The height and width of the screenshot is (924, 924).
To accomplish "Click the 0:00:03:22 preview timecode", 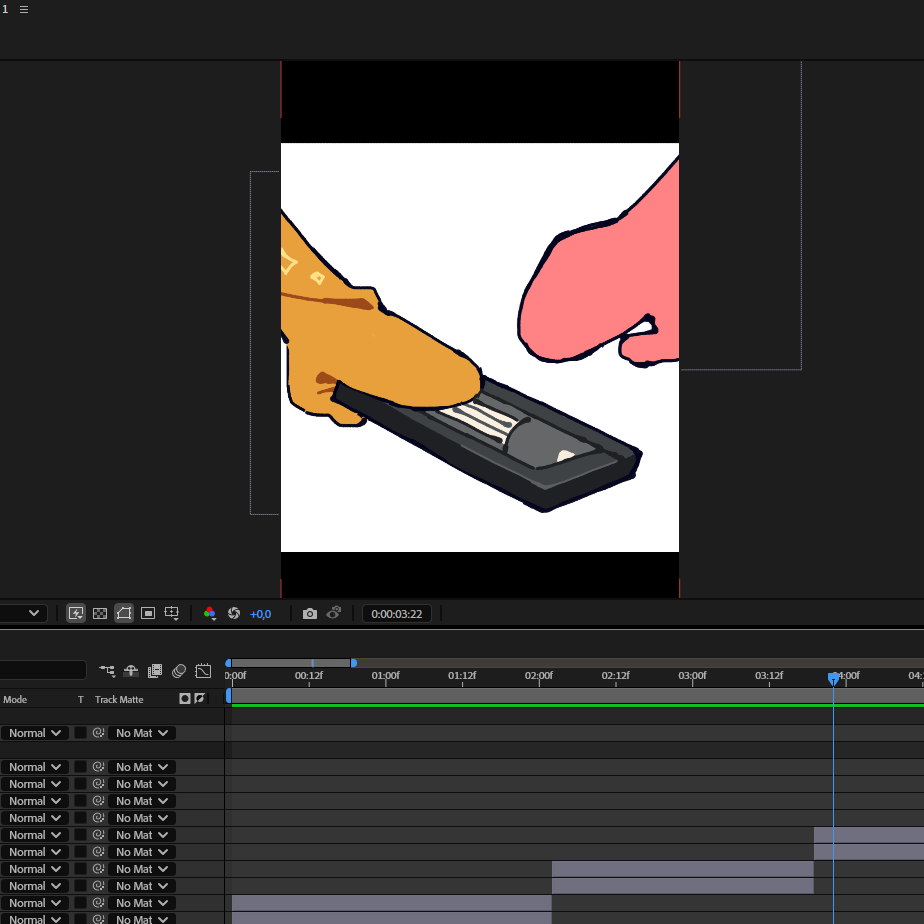I will click(397, 614).
